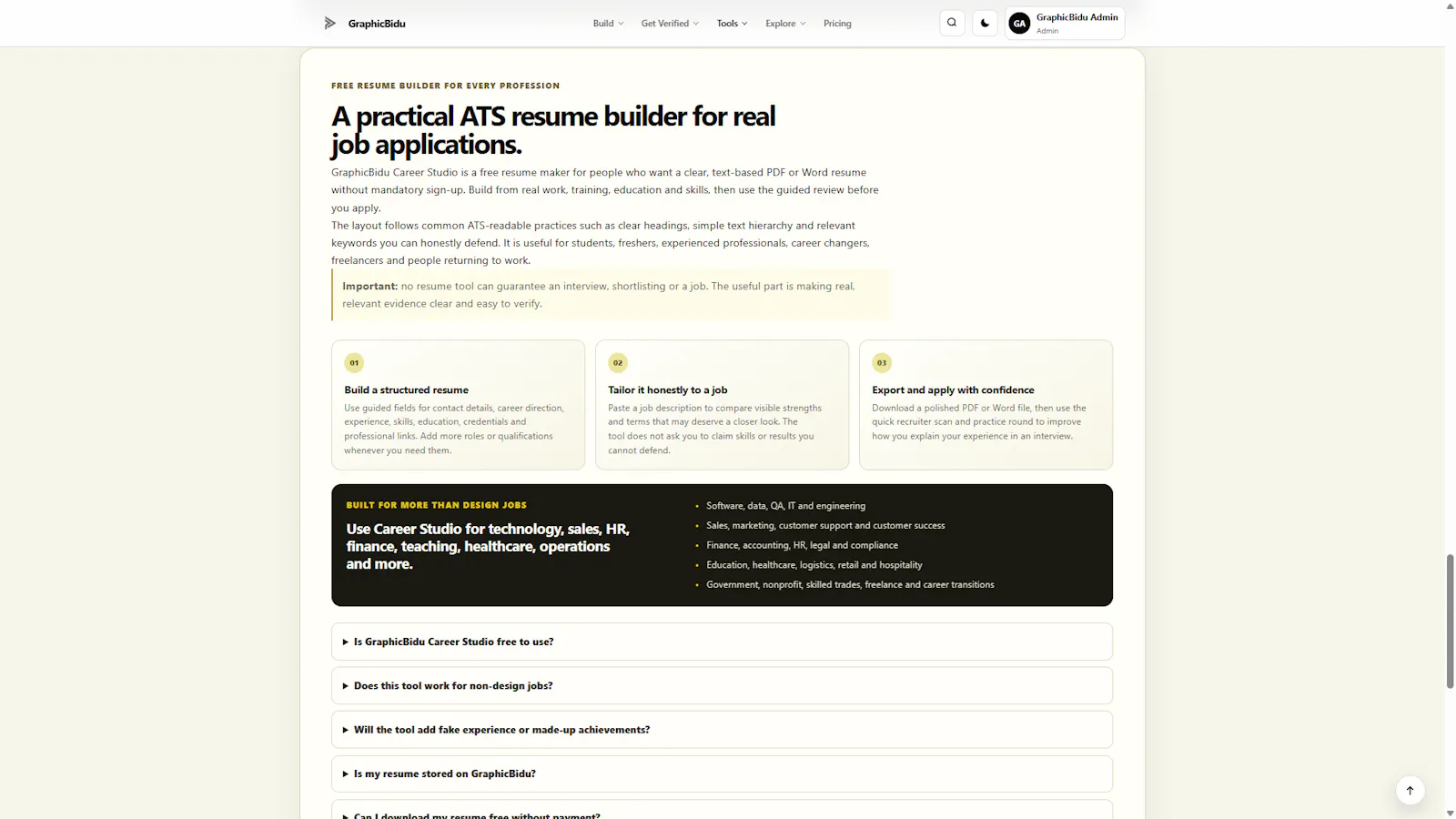Go to the Pricing page
The image size is (1456, 819).
click(x=837, y=24)
